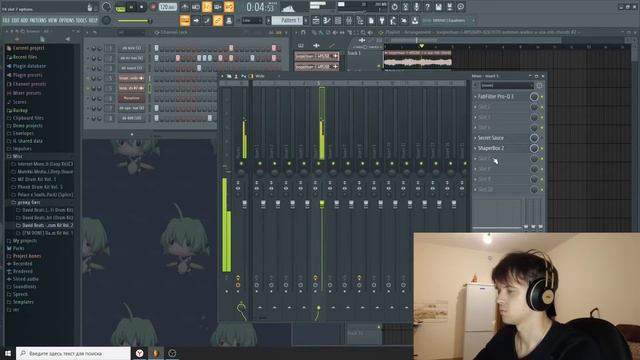Click the question mark help icon

coord(427,7)
